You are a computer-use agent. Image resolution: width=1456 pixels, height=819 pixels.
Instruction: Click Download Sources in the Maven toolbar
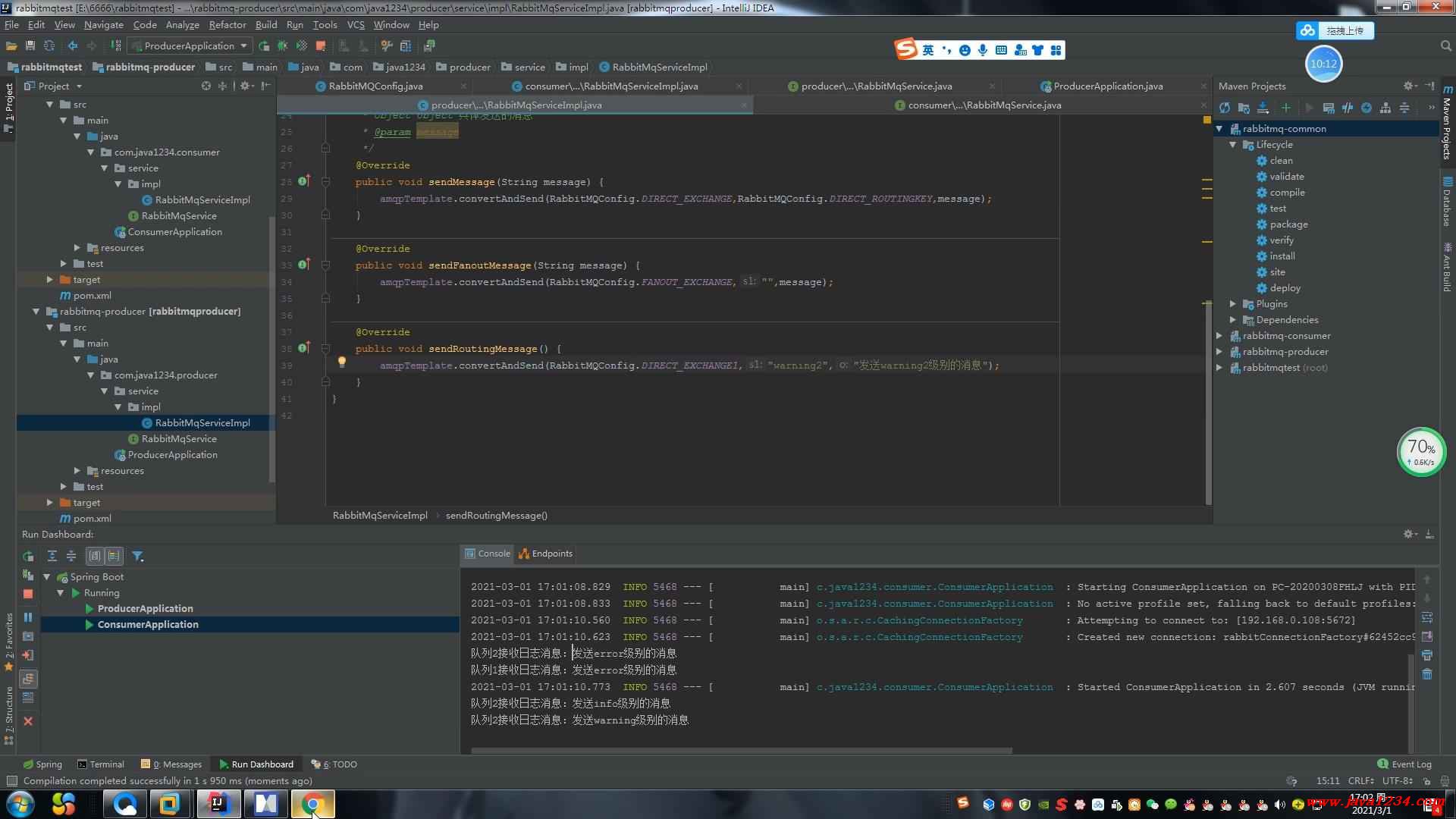(1263, 108)
